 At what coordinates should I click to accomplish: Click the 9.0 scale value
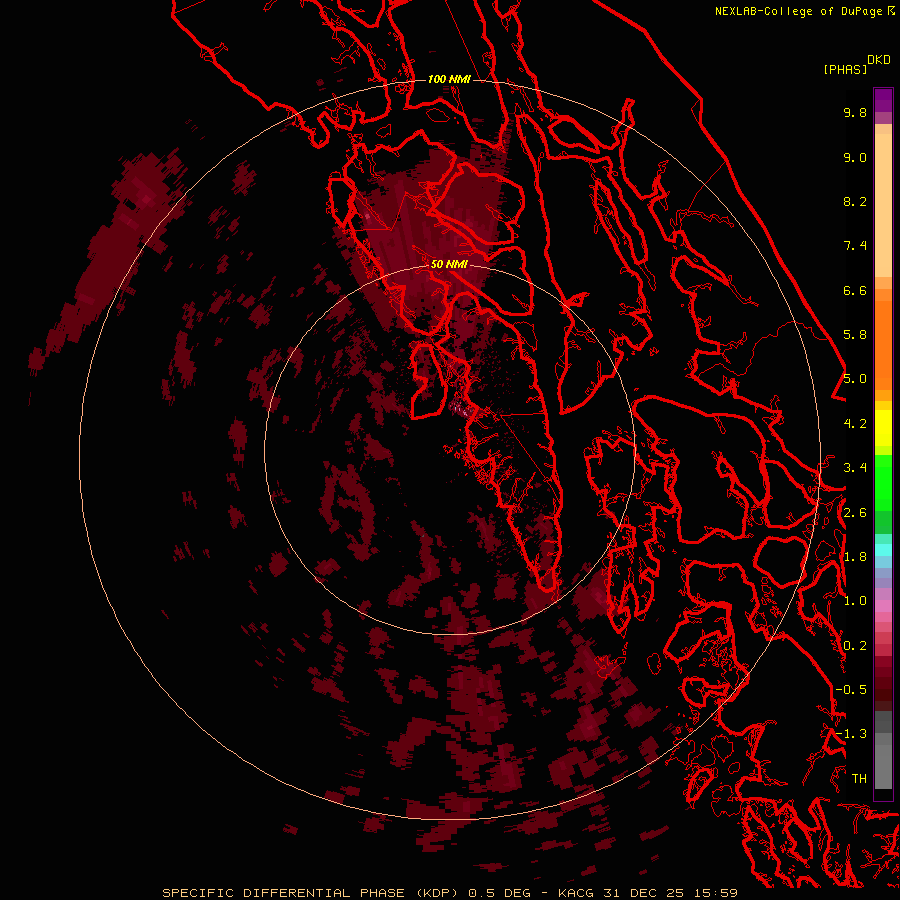[x=855, y=157]
